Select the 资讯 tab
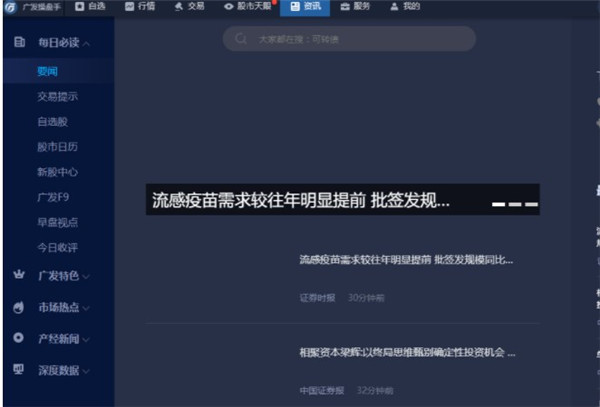600x407 pixels. 305,7
